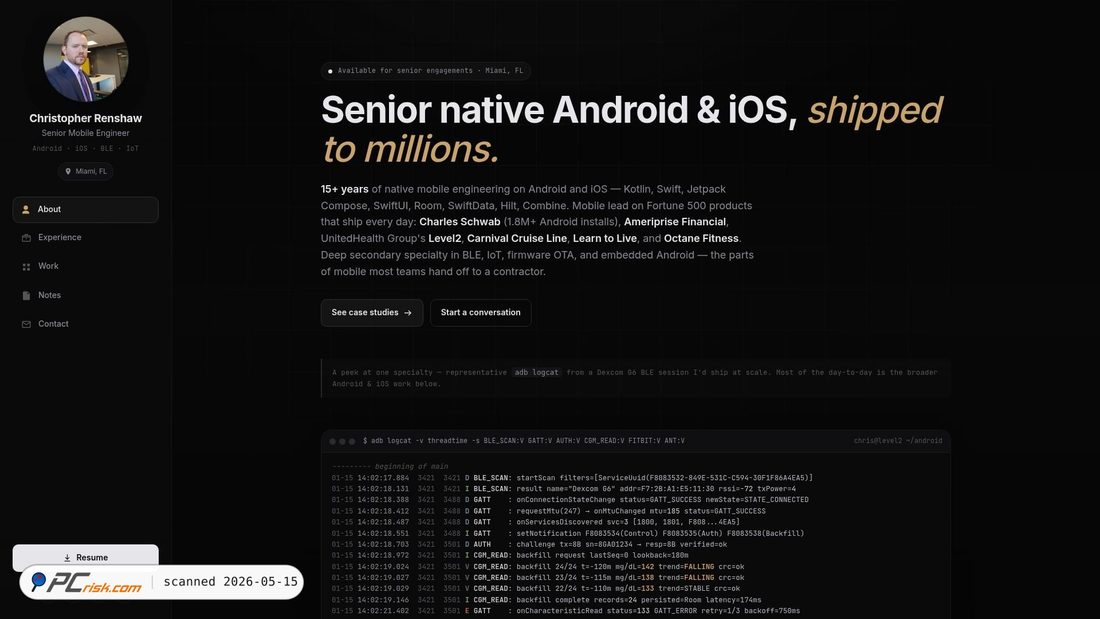Click the terminal window dots
Viewport: 1100px width, 619px height.
click(x=342, y=441)
